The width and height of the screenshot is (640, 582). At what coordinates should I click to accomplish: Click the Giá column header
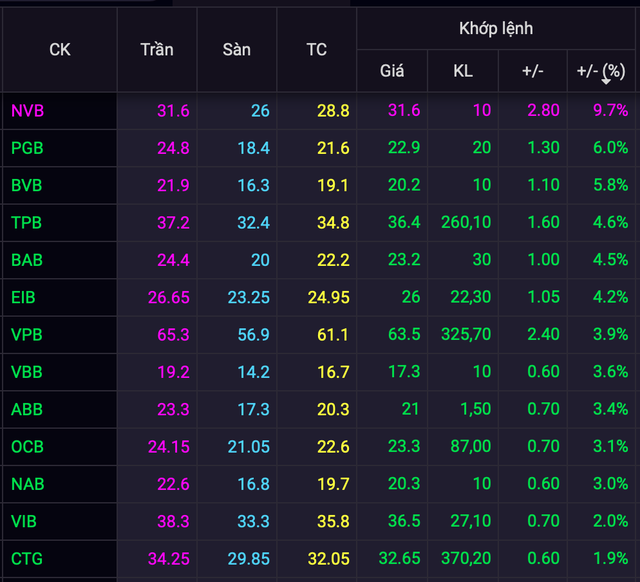(x=391, y=71)
